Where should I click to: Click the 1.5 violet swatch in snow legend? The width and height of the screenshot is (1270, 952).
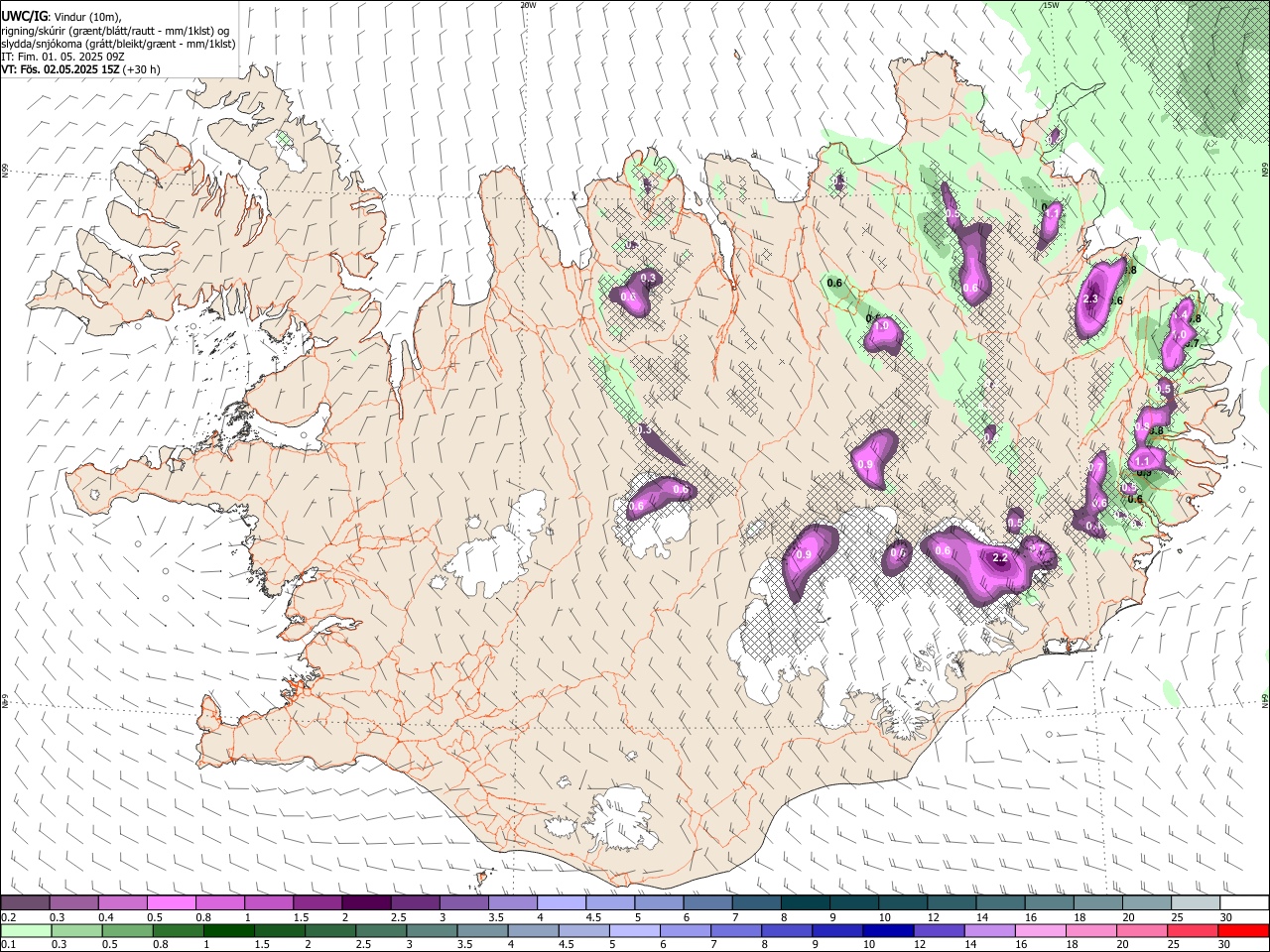317,902
